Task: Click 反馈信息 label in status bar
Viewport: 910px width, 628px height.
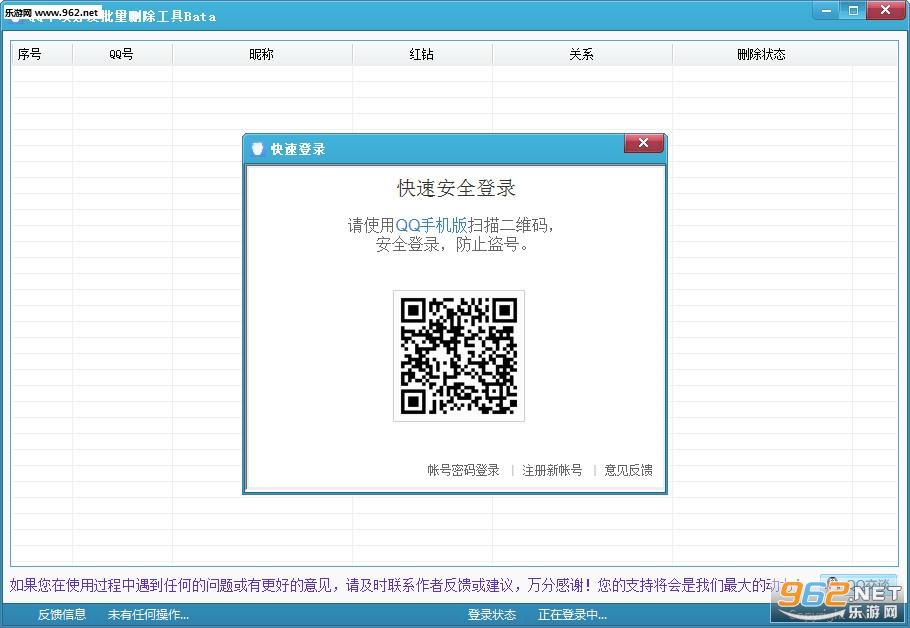Action: pos(62,615)
